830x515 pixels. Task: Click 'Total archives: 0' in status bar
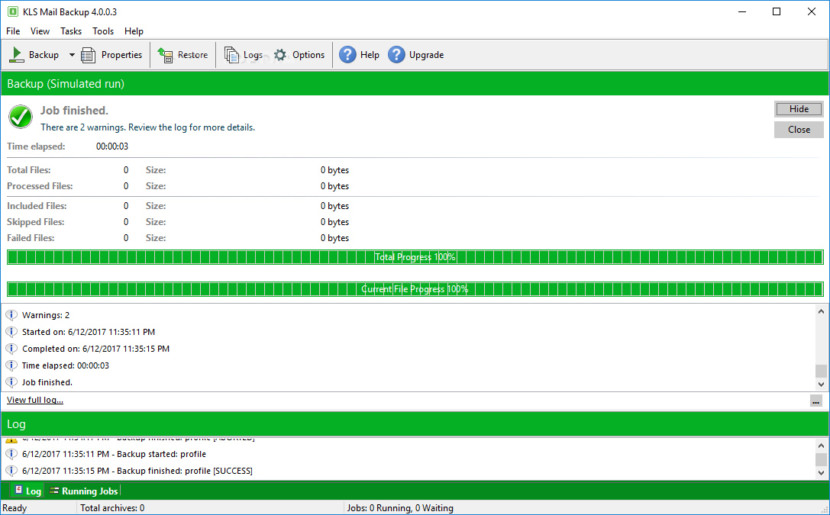pos(112,508)
